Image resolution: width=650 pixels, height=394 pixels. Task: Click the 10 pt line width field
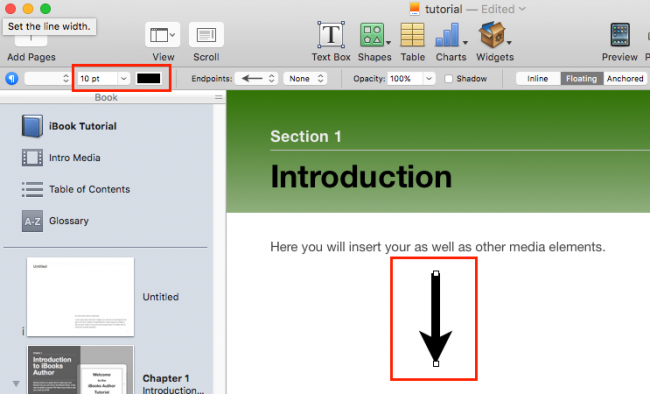pos(97,78)
